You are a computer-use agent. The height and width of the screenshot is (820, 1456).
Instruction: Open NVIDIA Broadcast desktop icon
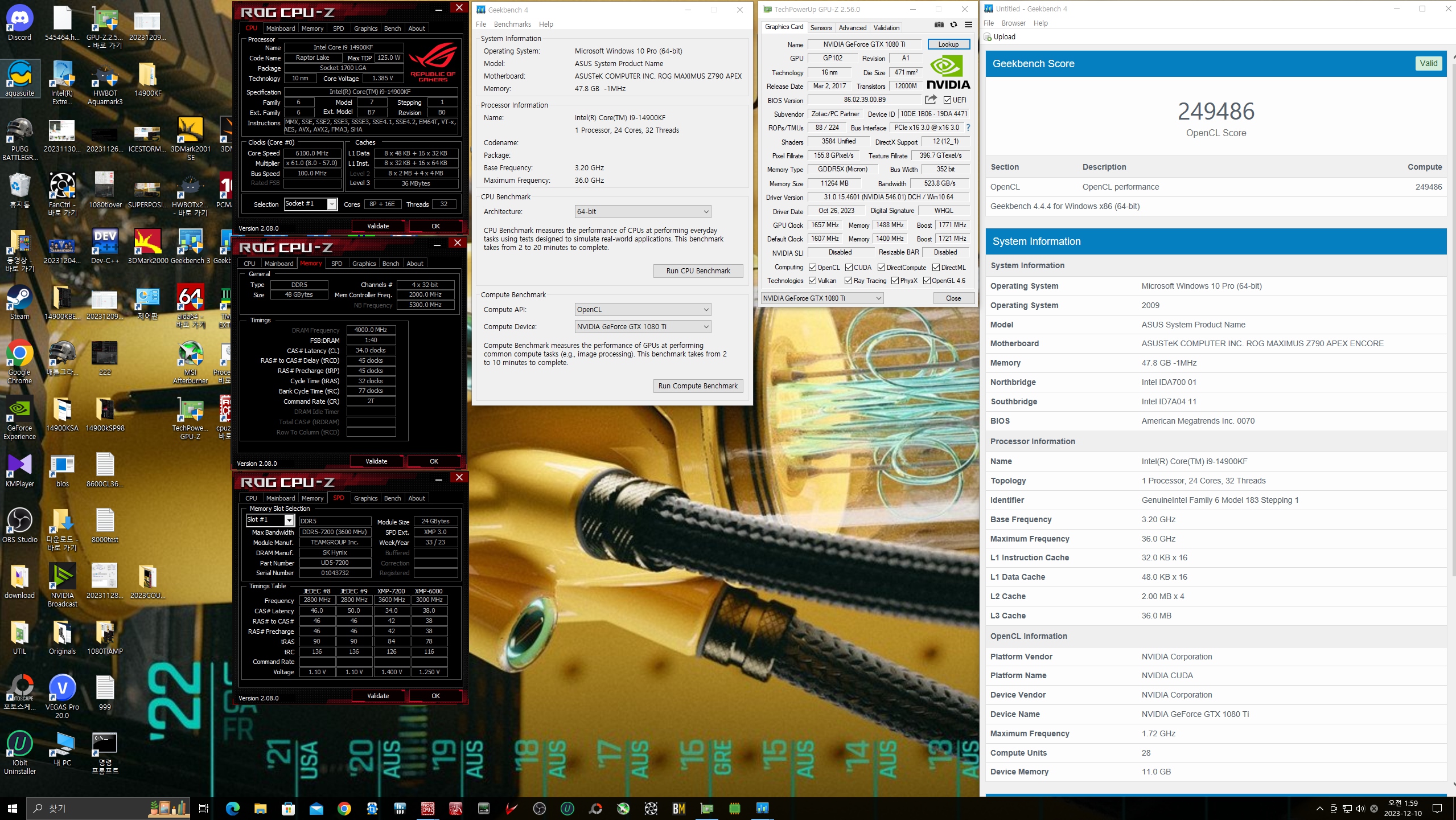[62, 584]
